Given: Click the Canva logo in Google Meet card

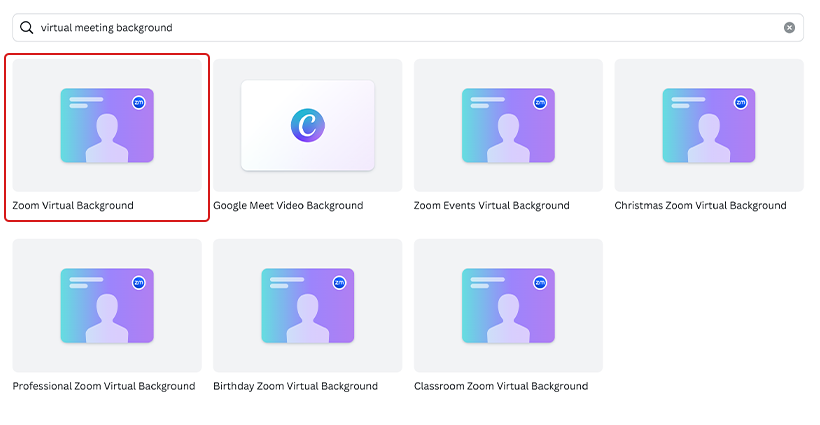Looking at the screenshot, I should click(308, 125).
